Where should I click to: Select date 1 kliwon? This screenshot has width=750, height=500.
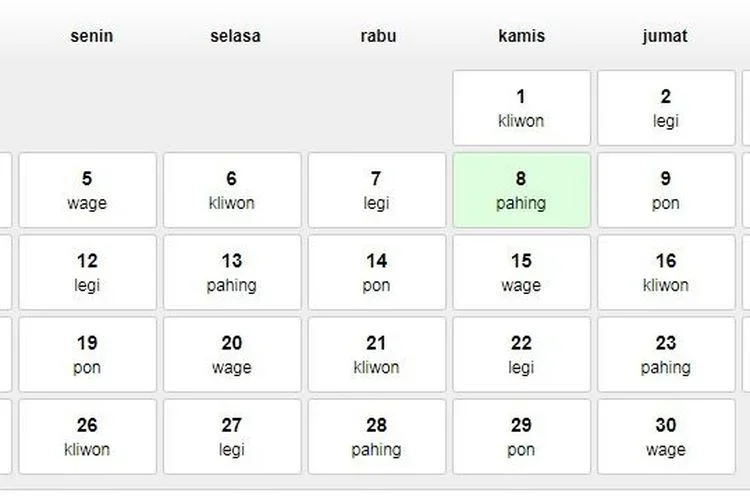click(x=521, y=108)
